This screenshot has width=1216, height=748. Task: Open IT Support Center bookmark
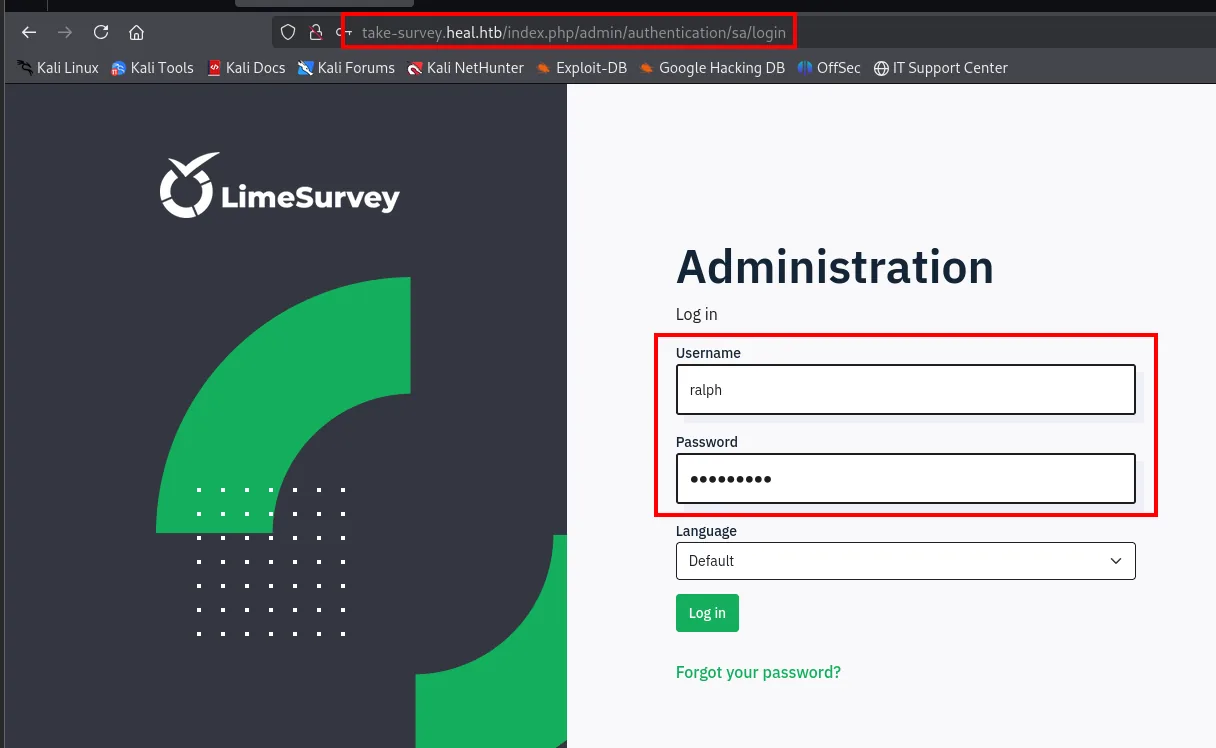[x=940, y=68]
